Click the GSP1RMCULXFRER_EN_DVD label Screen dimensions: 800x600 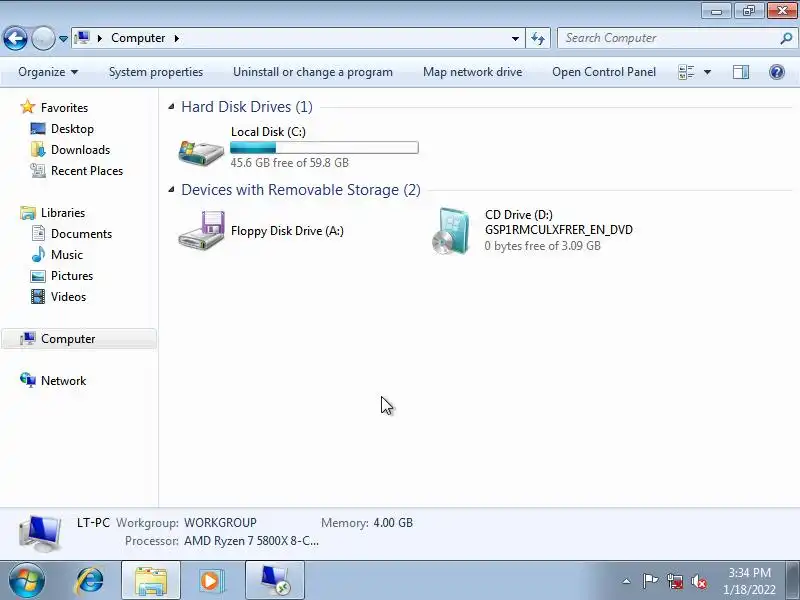point(559,230)
